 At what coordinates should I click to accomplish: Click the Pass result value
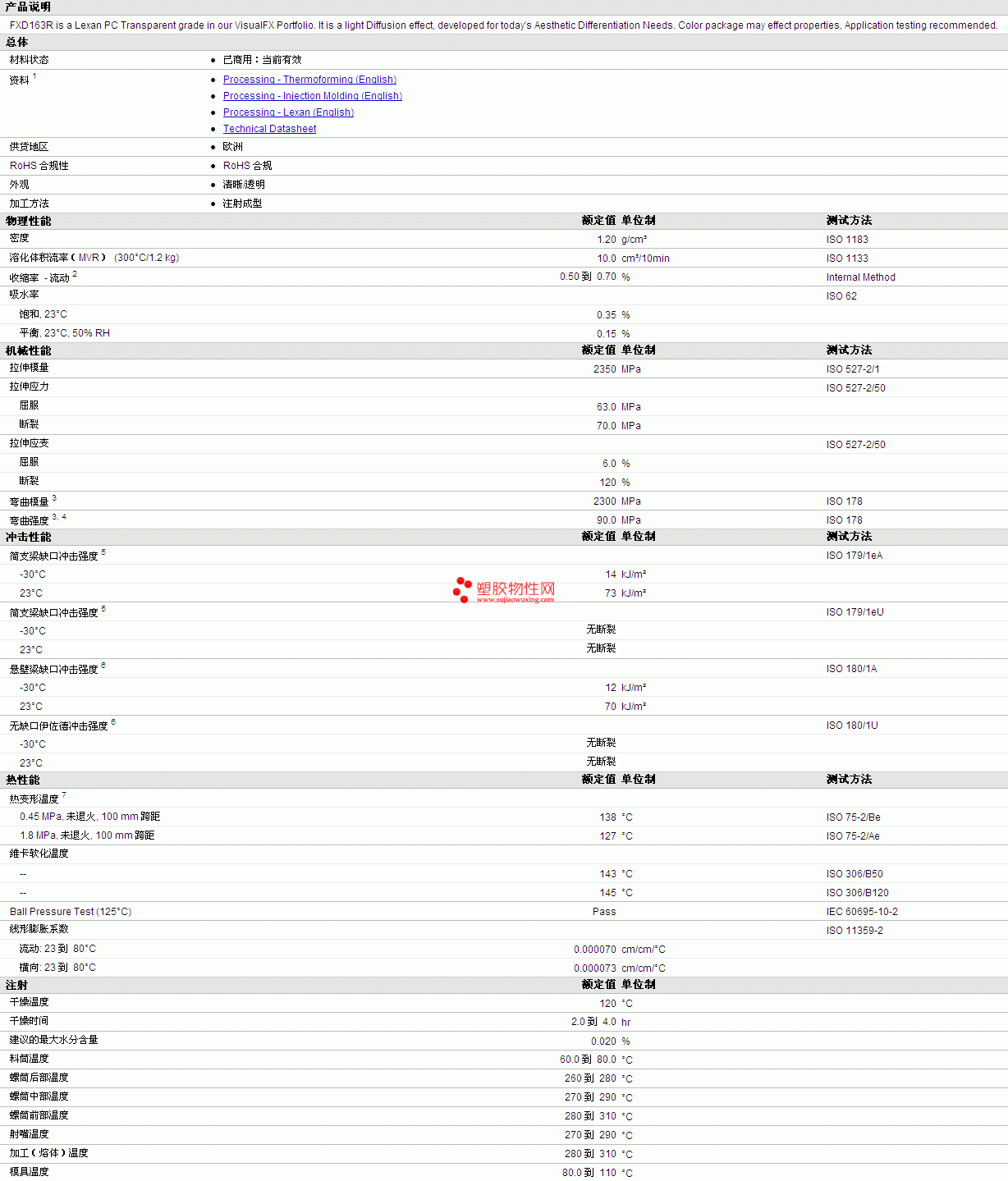(x=604, y=912)
